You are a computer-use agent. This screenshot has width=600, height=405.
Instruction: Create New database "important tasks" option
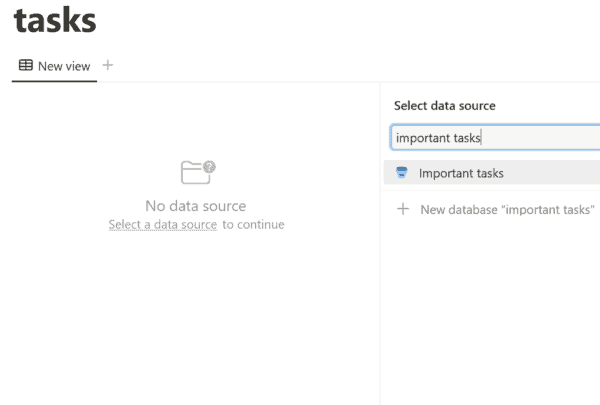point(507,210)
